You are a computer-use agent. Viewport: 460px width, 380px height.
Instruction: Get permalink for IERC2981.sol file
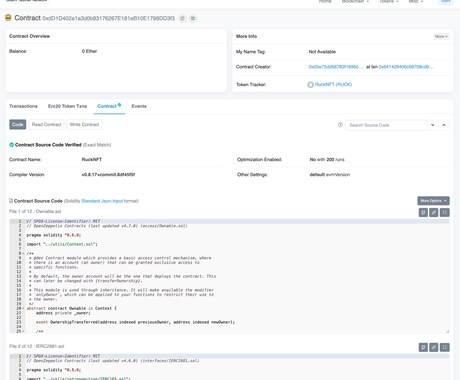[x=434, y=347]
